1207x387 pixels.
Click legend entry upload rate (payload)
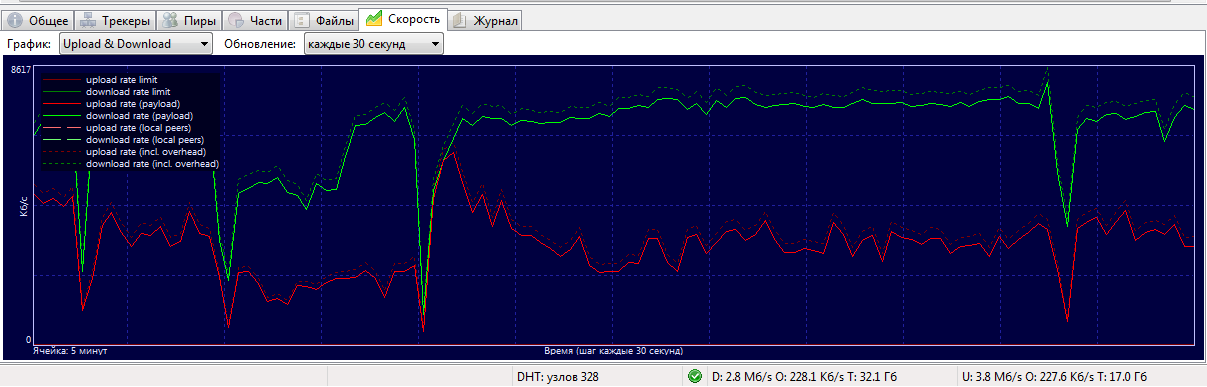pos(133,103)
